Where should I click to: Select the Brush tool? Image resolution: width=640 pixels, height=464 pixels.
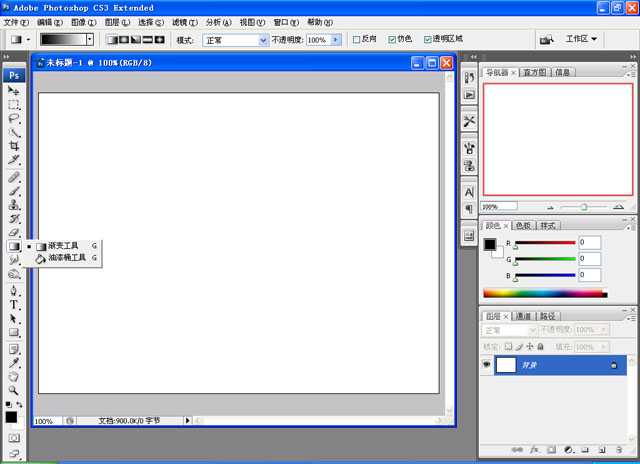tap(13, 191)
